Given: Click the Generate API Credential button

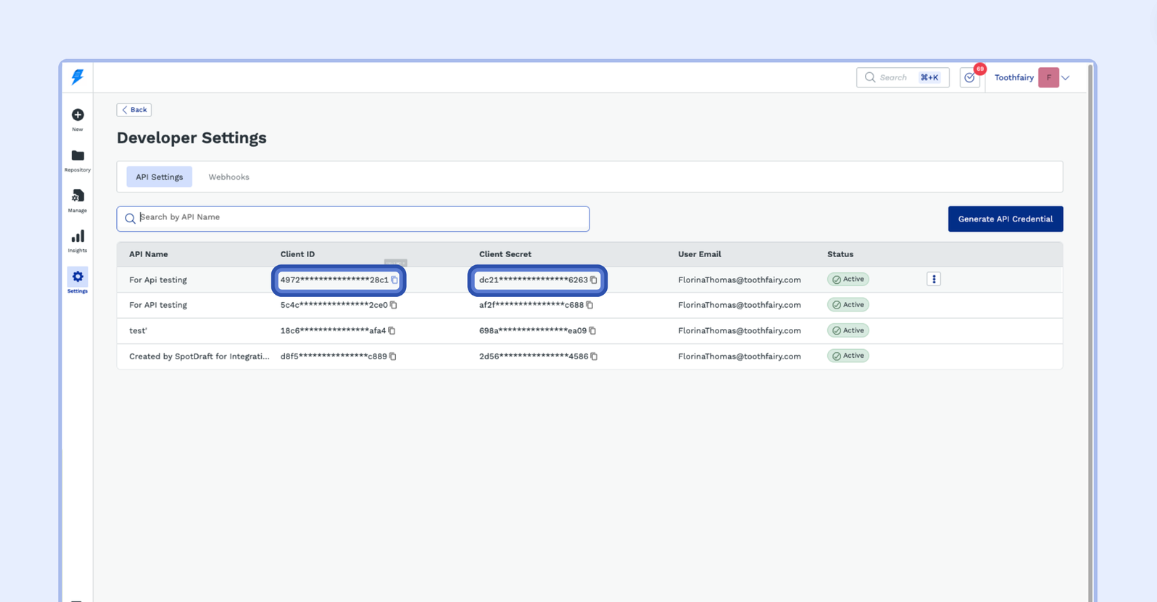Looking at the screenshot, I should [1005, 219].
